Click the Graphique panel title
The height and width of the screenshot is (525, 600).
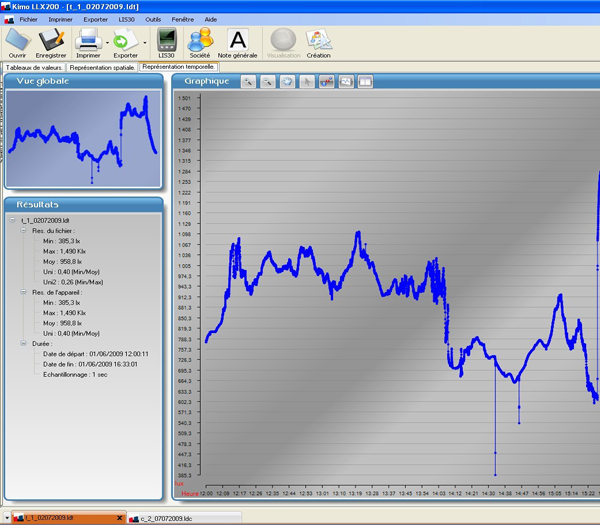tap(207, 81)
